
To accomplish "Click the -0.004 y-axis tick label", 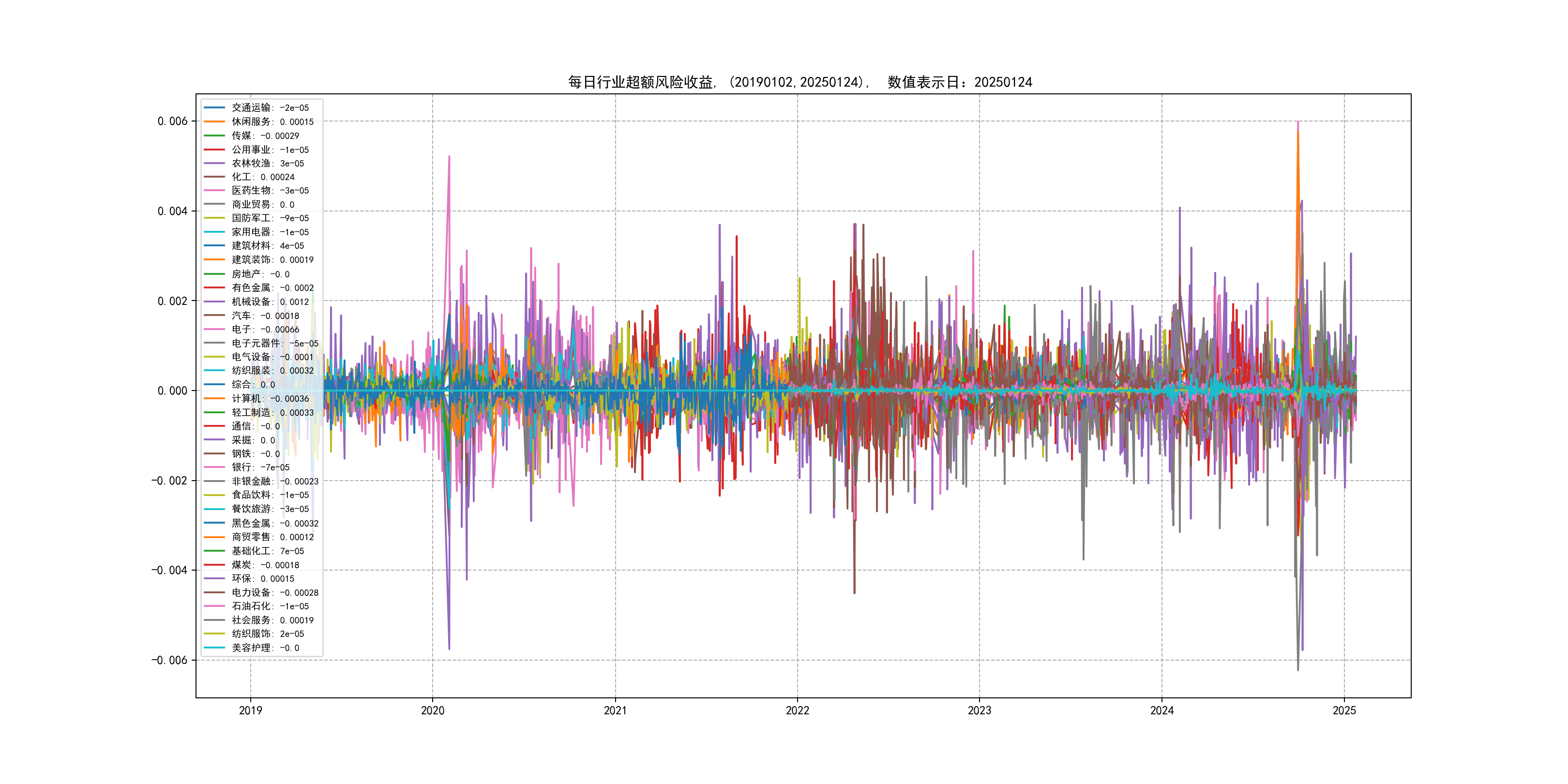I will pos(169,571).
